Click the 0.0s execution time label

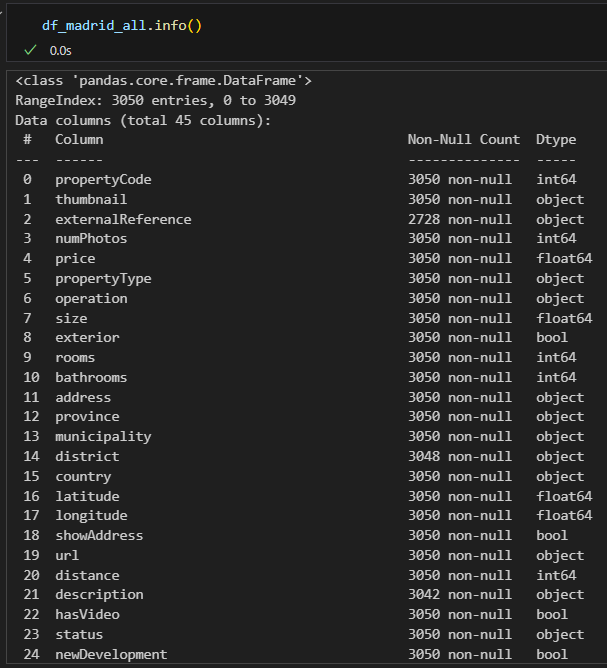coord(60,49)
